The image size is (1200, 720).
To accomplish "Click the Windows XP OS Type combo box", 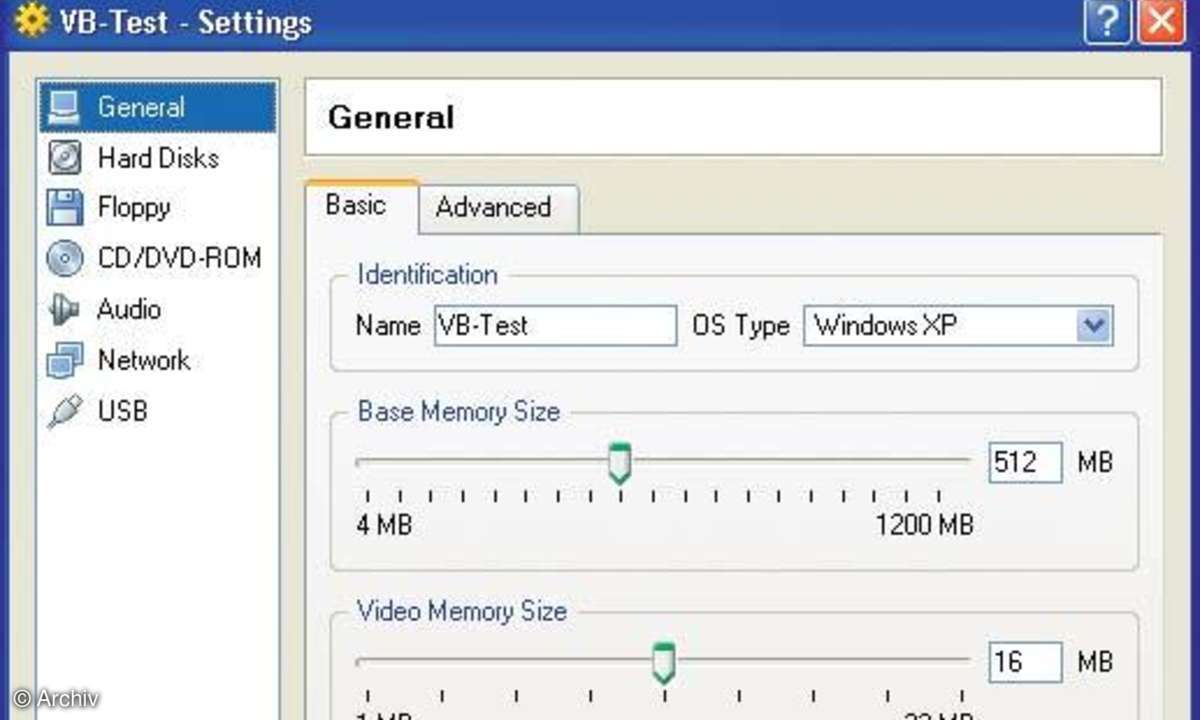I will (x=958, y=326).
